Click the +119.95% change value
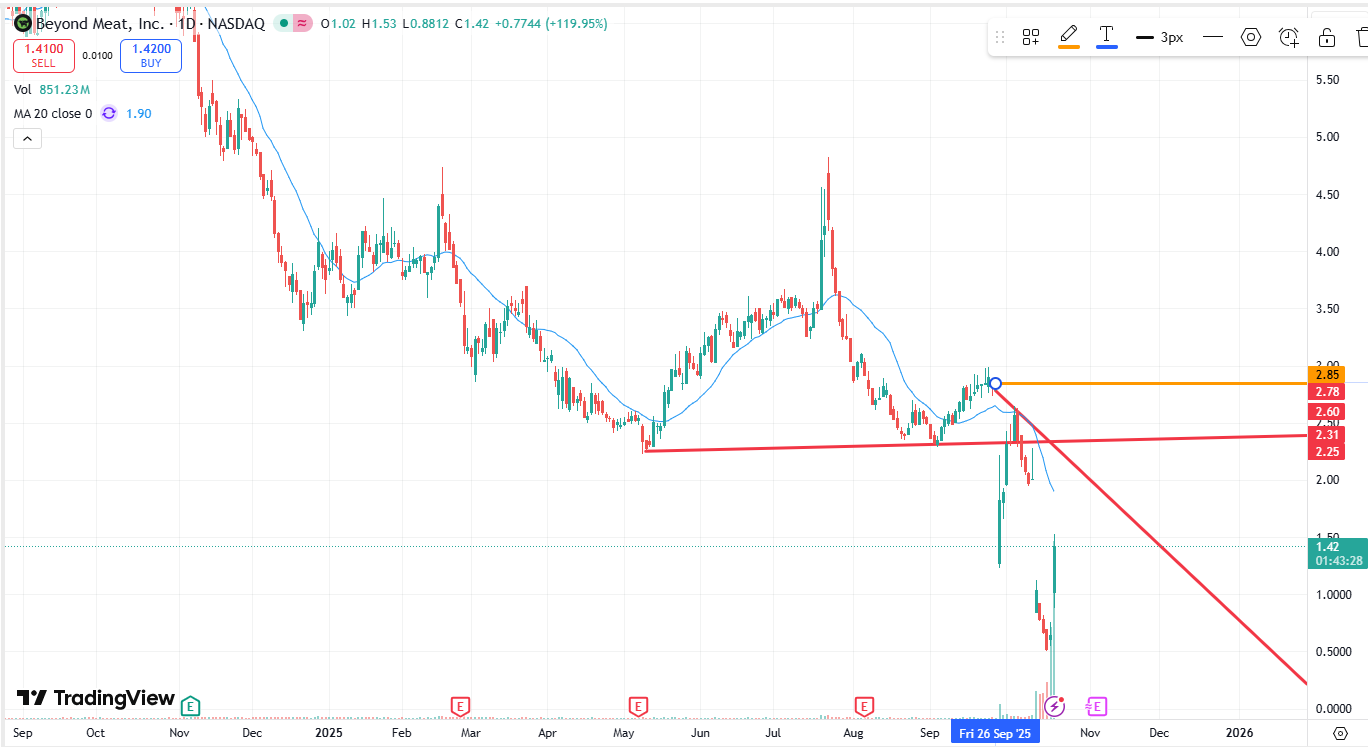This screenshot has width=1368, height=747. click(577, 23)
